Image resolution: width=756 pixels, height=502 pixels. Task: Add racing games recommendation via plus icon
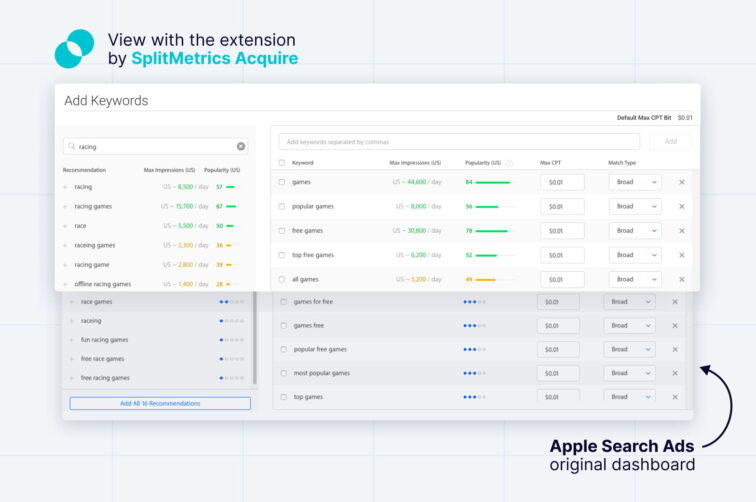(65, 206)
